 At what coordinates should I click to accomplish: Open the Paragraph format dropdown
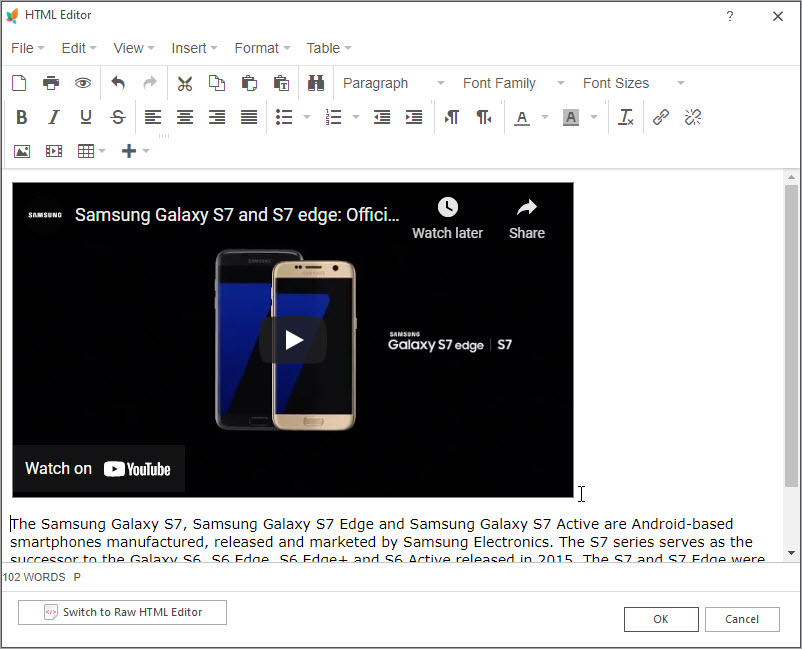[x=393, y=83]
